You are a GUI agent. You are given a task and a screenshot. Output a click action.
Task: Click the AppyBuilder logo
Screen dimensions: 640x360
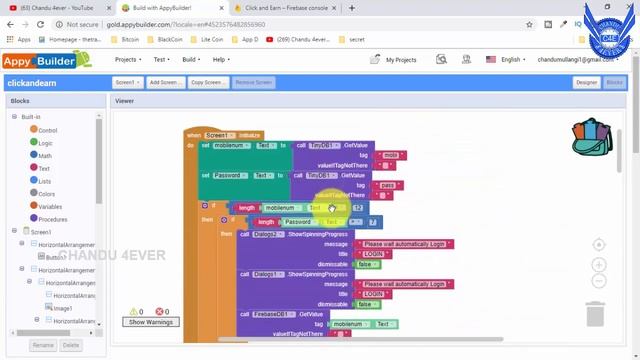pyautogui.click(x=47, y=60)
